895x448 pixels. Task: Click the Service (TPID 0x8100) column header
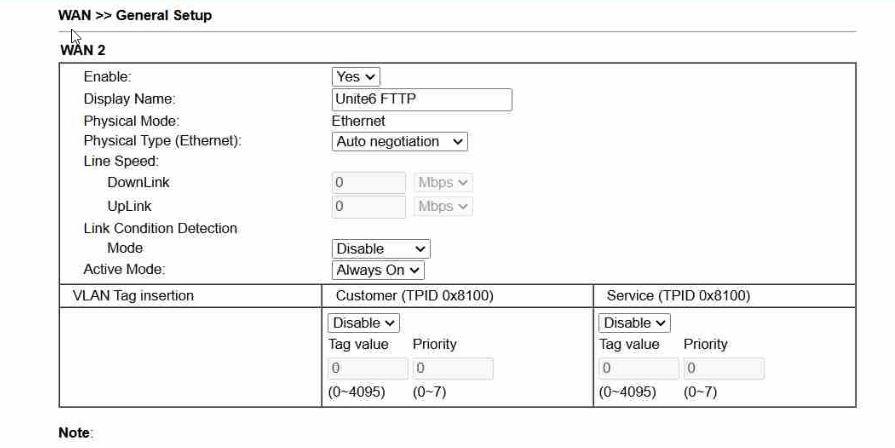(678, 296)
